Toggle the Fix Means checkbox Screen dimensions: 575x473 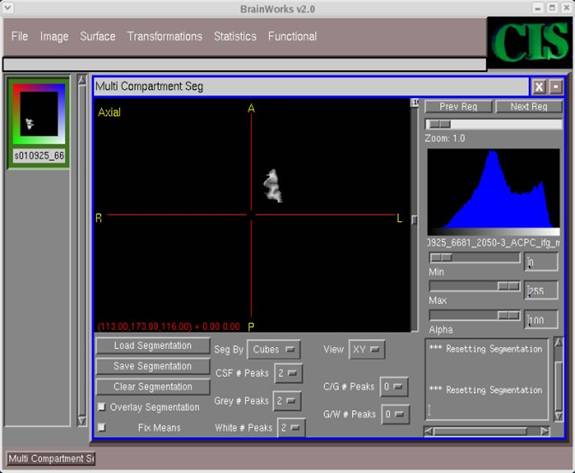click(x=101, y=427)
